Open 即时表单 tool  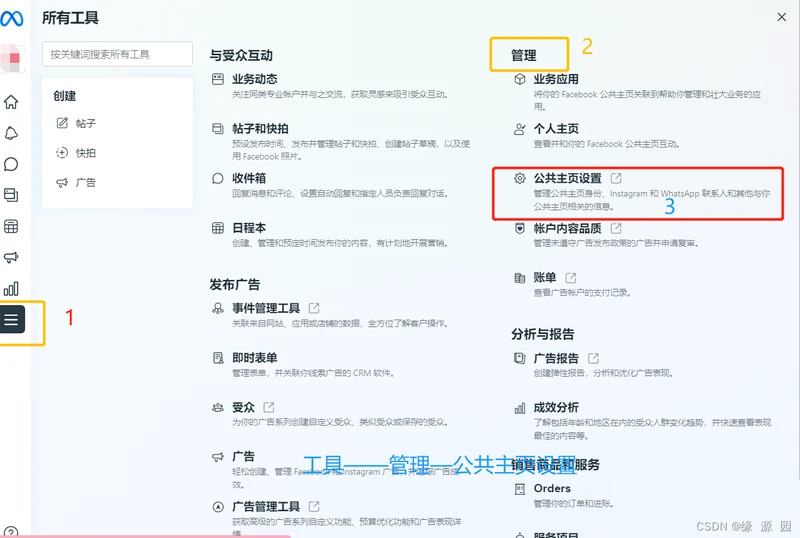point(255,358)
